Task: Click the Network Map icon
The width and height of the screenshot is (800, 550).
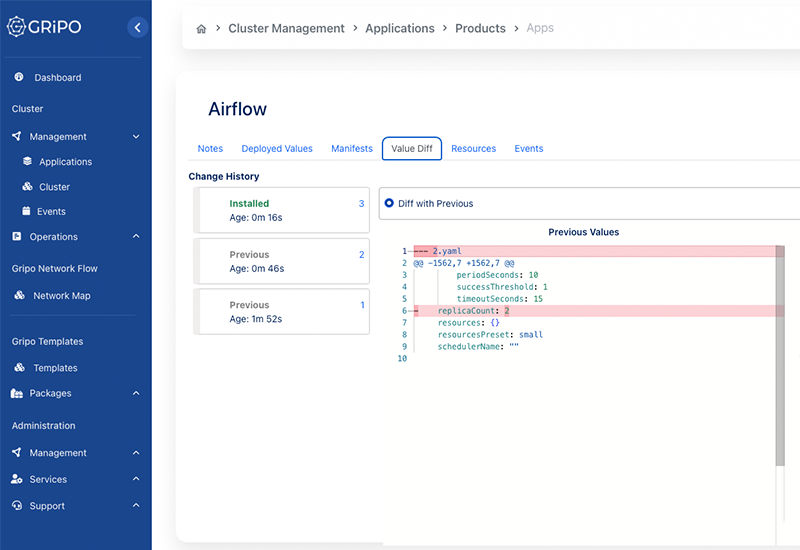Action: [x=19, y=295]
